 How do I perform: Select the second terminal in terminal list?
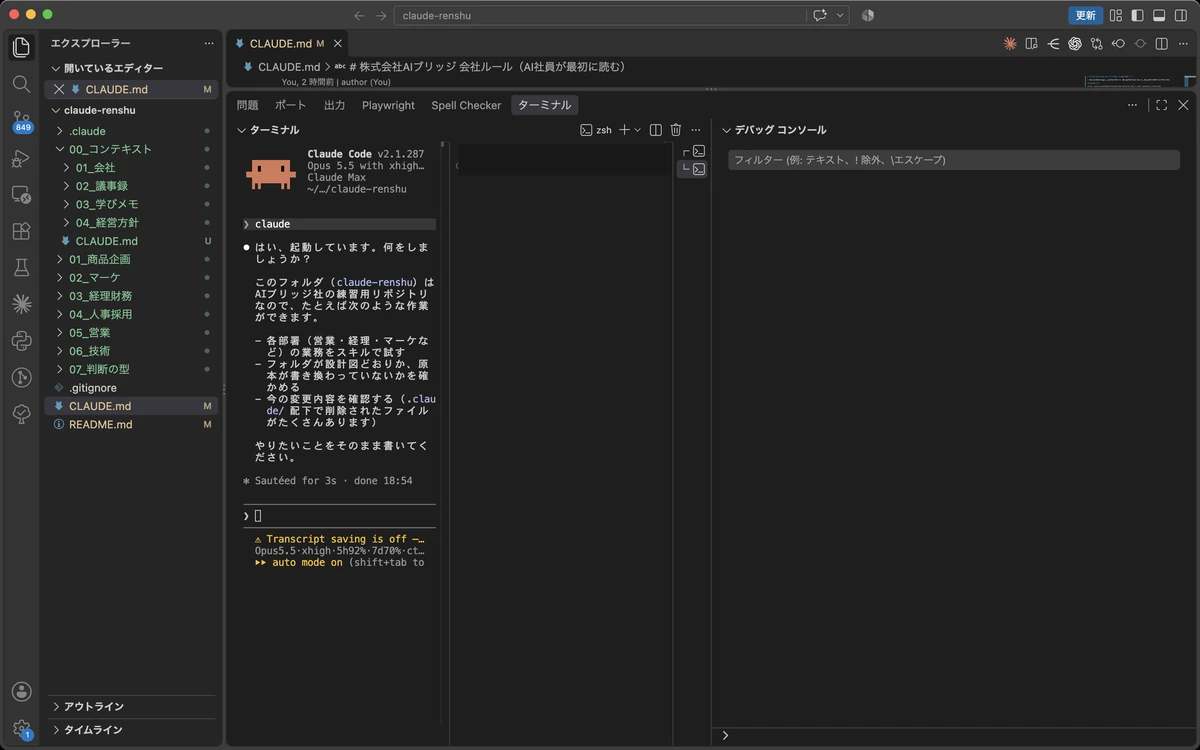pos(693,169)
